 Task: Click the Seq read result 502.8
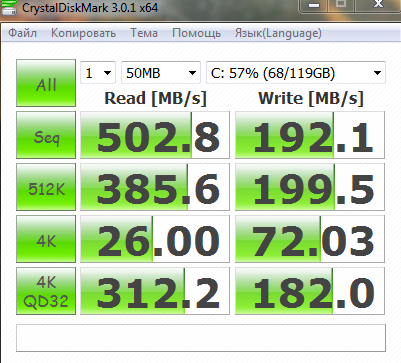point(155,135)
